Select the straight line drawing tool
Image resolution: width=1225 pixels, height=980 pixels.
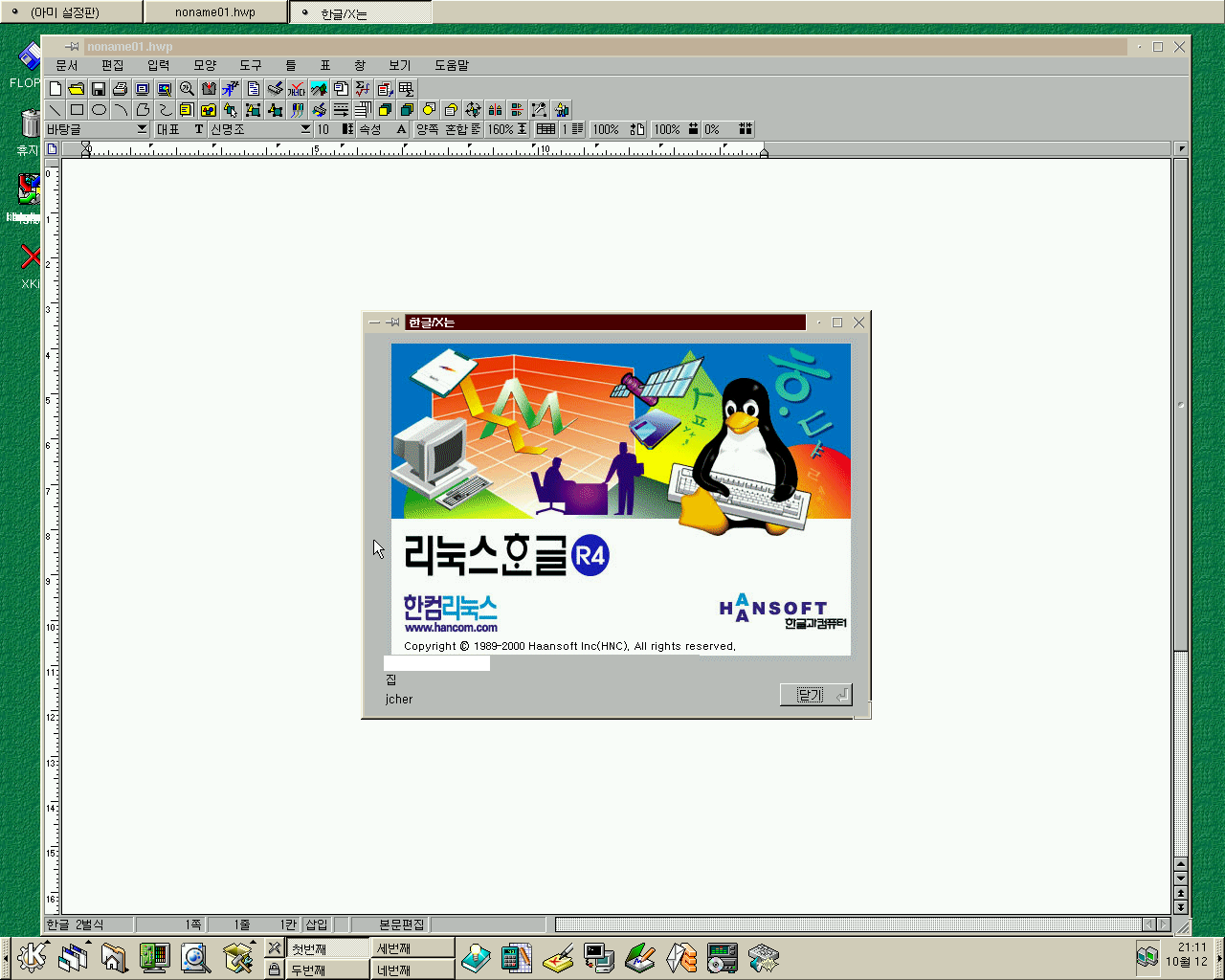pyautogui.click(x=55, y=109)
